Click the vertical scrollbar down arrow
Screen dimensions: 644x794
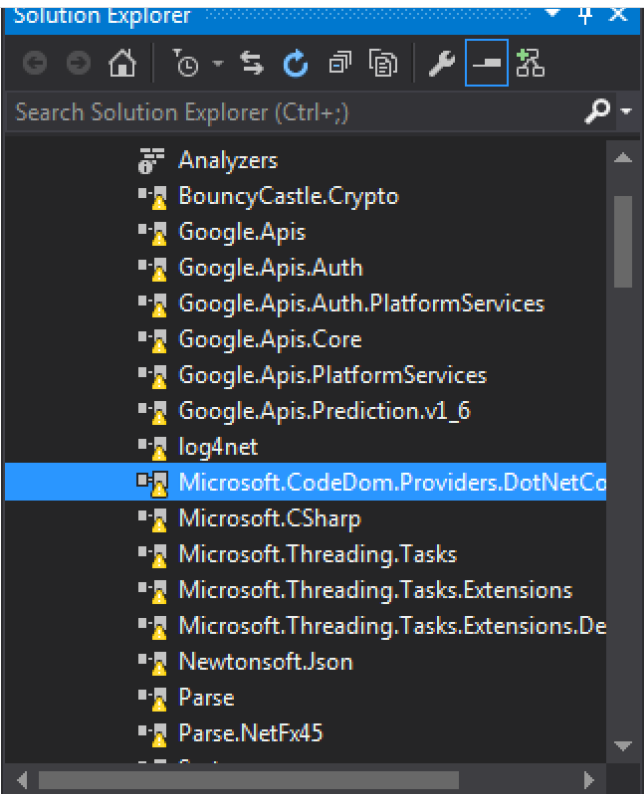coord(623,746)
